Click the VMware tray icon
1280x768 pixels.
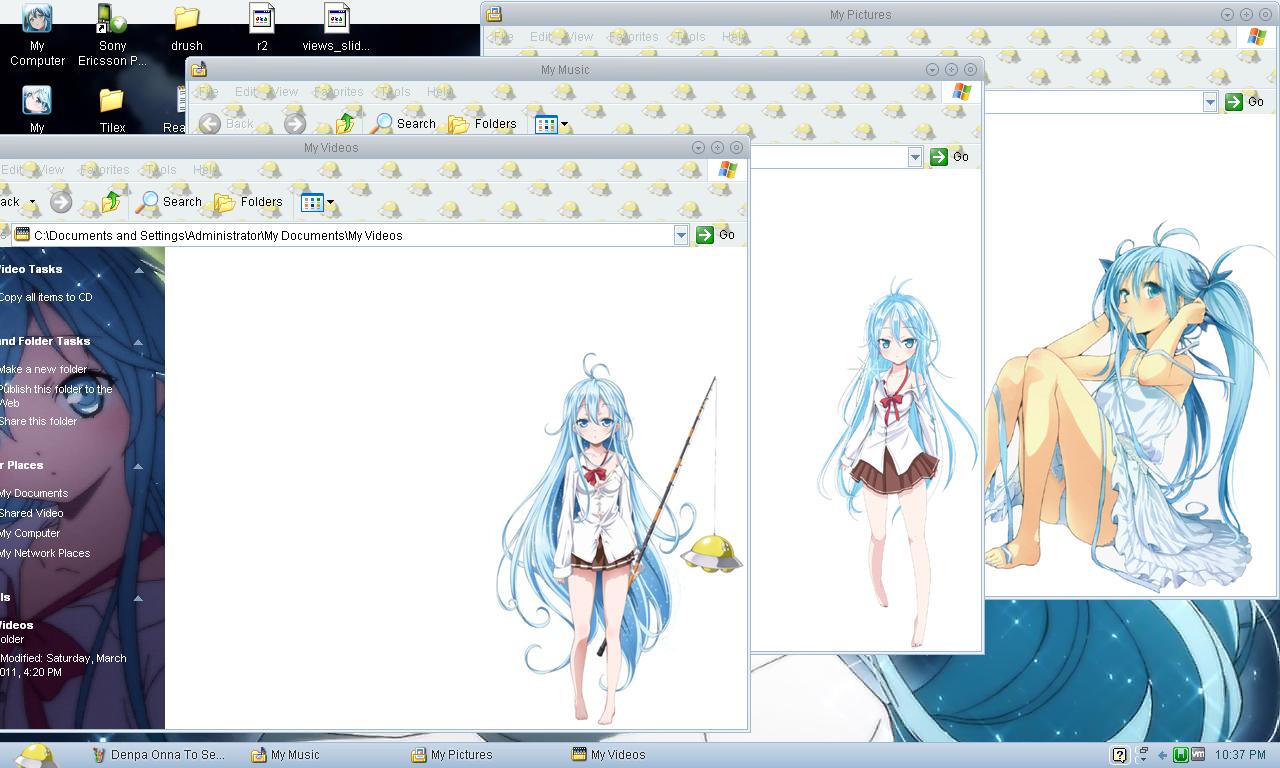click(x=1198, y=755)
